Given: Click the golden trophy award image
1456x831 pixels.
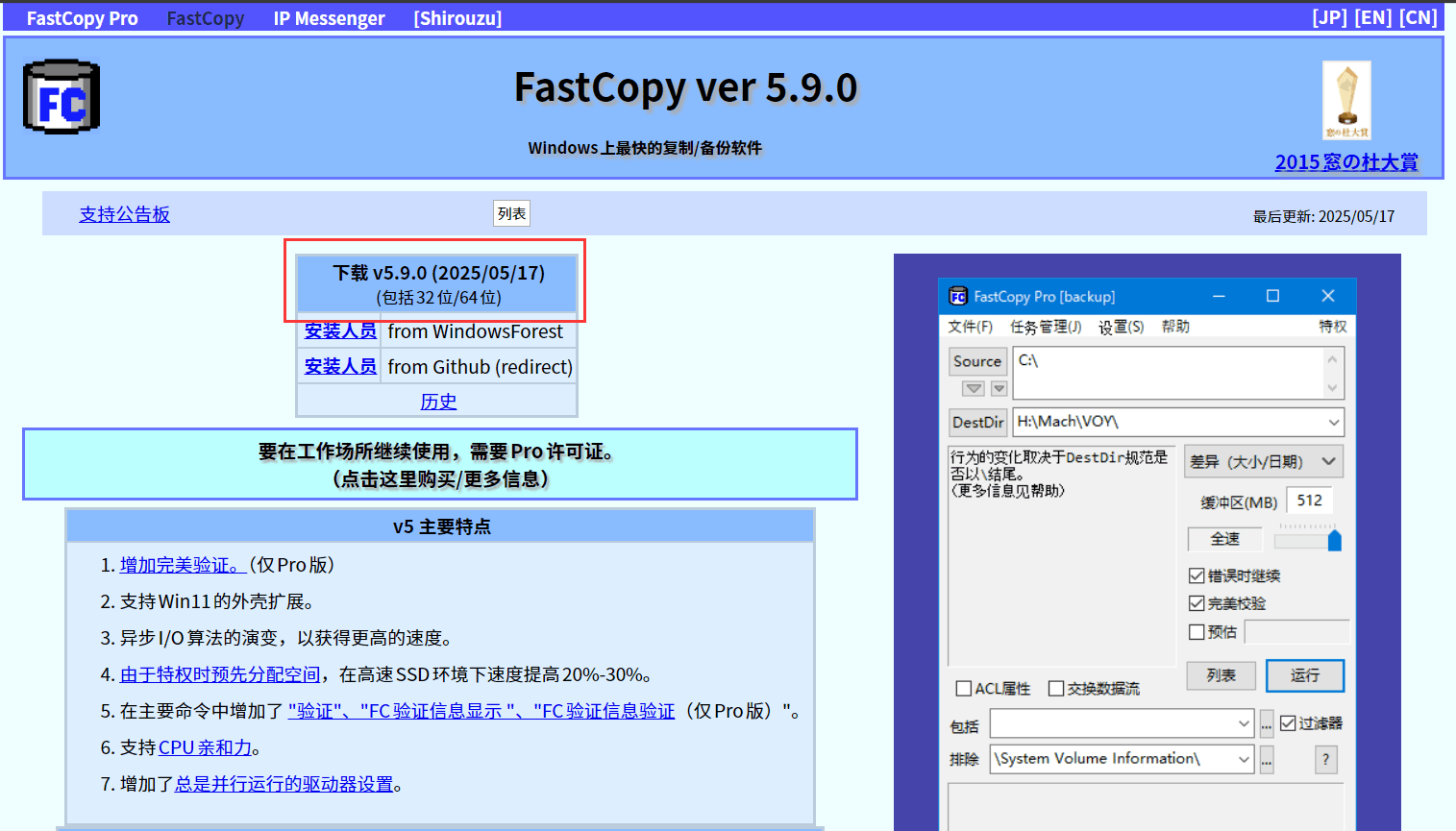Looking at the screenshot, I should [1346, 100].
